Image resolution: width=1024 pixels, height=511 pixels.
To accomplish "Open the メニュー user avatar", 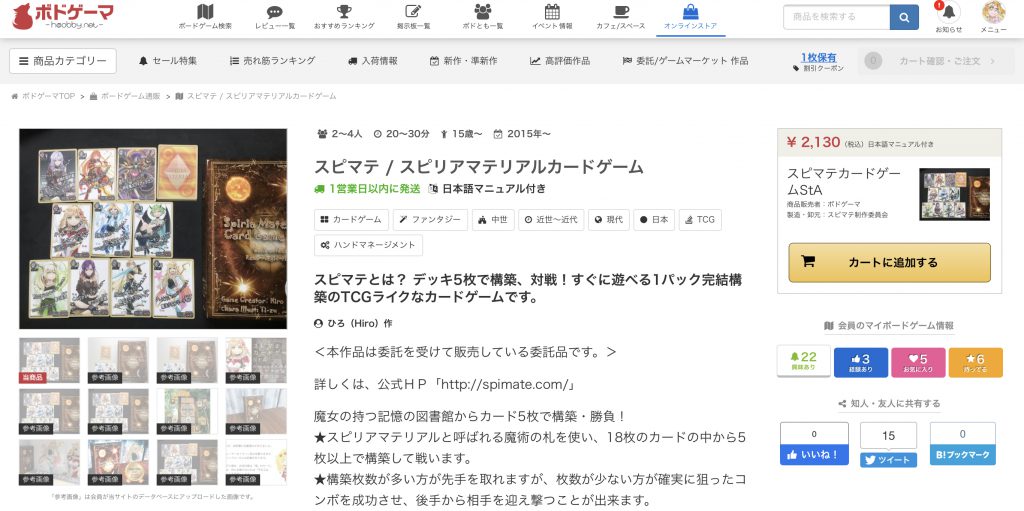I will (993, 12).
